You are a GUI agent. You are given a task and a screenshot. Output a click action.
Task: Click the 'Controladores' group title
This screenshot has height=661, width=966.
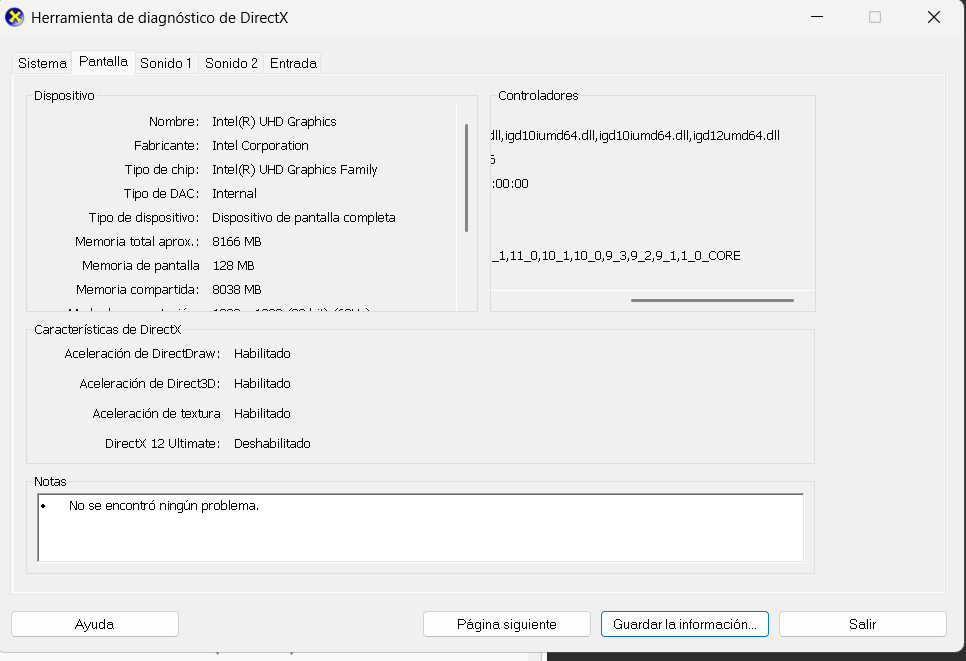538,95
